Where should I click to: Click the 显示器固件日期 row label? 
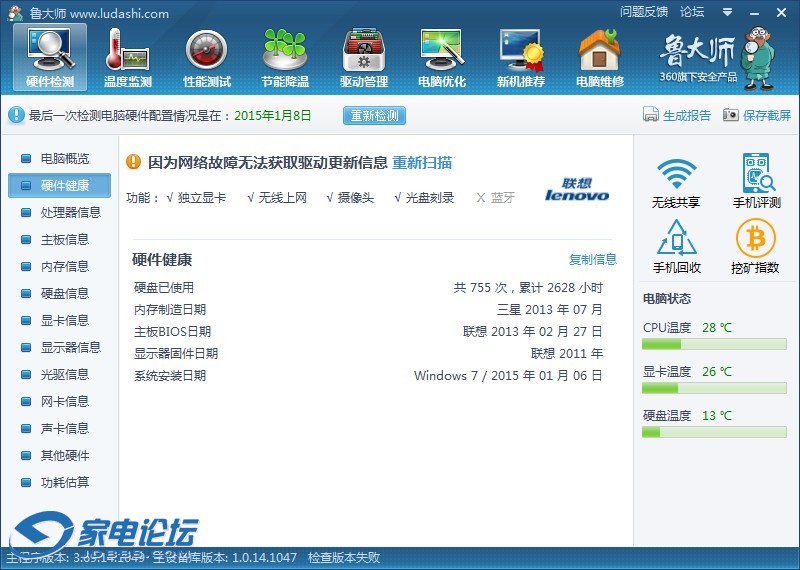(176, 354)
